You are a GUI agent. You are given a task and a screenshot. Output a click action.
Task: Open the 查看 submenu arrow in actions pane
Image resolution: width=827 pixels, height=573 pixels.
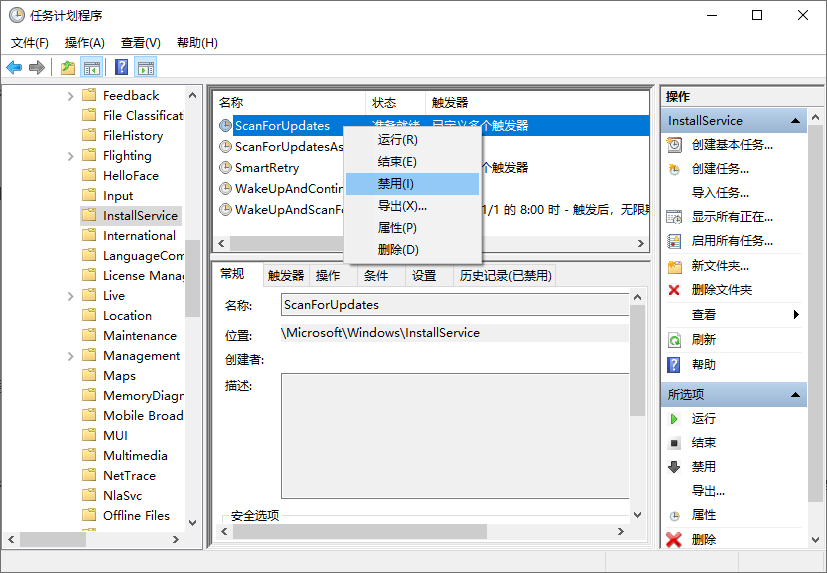click(x=796, y=314)
